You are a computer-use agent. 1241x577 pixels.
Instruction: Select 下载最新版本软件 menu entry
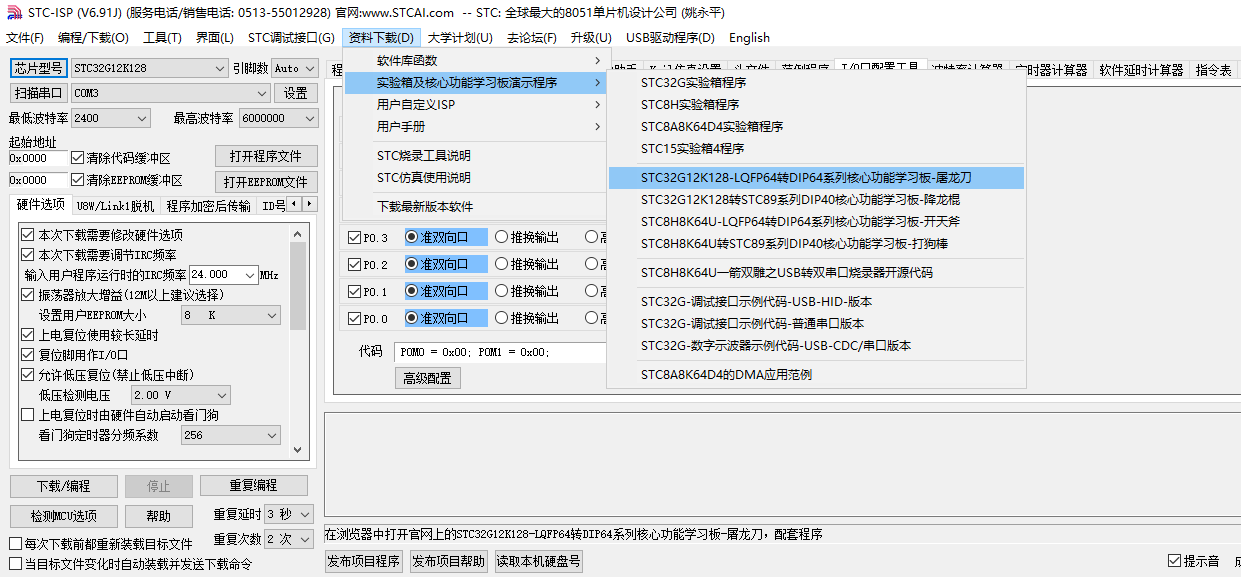(x=475, y=207)
